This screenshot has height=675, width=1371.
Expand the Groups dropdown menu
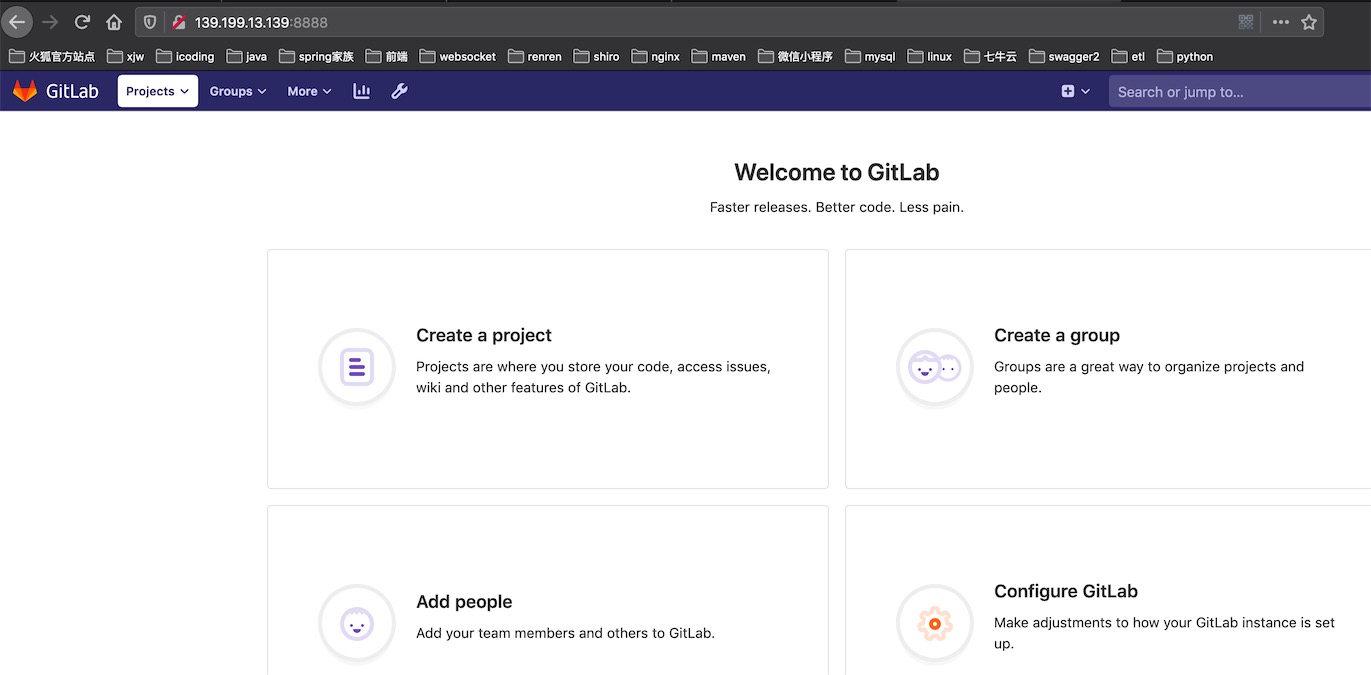[238, 91]
